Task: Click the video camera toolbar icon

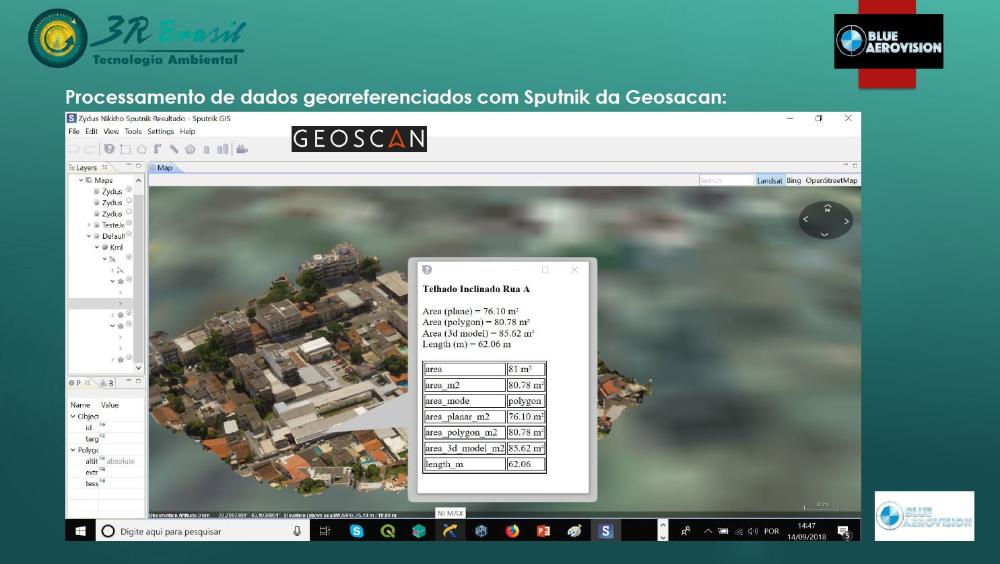Action: [x=241, y=149]
